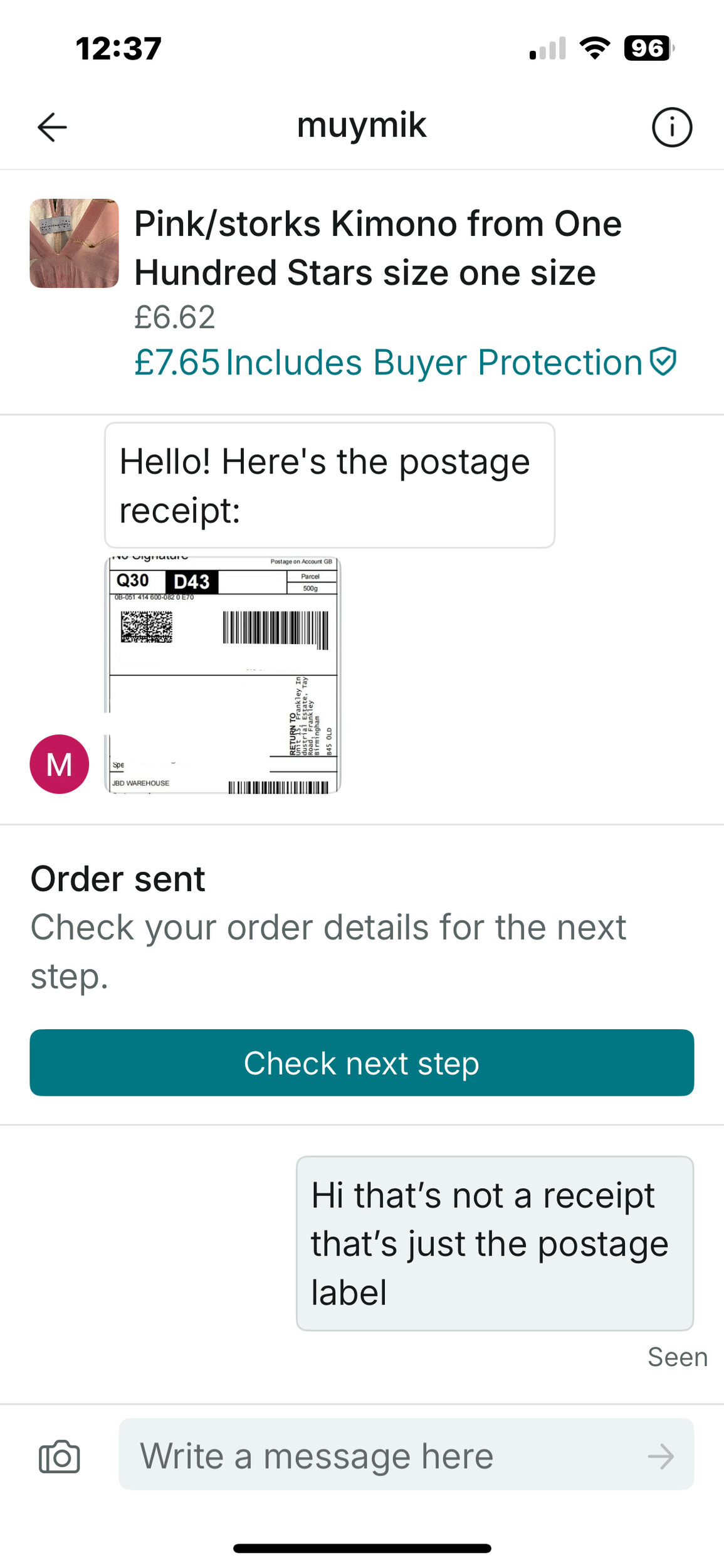Screen dimensions: 724x1568
Task: Tap the Order sent status heading
Action: (118, 878)
